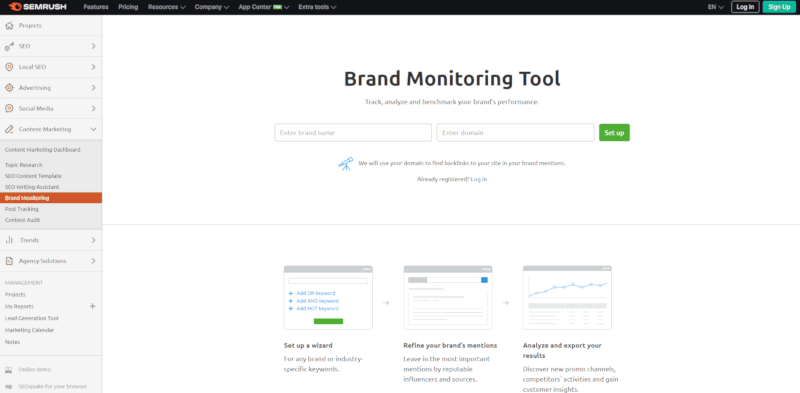Click the Content Marketing pencil icon
Screen dimensions: 800x393
(9, 130)
